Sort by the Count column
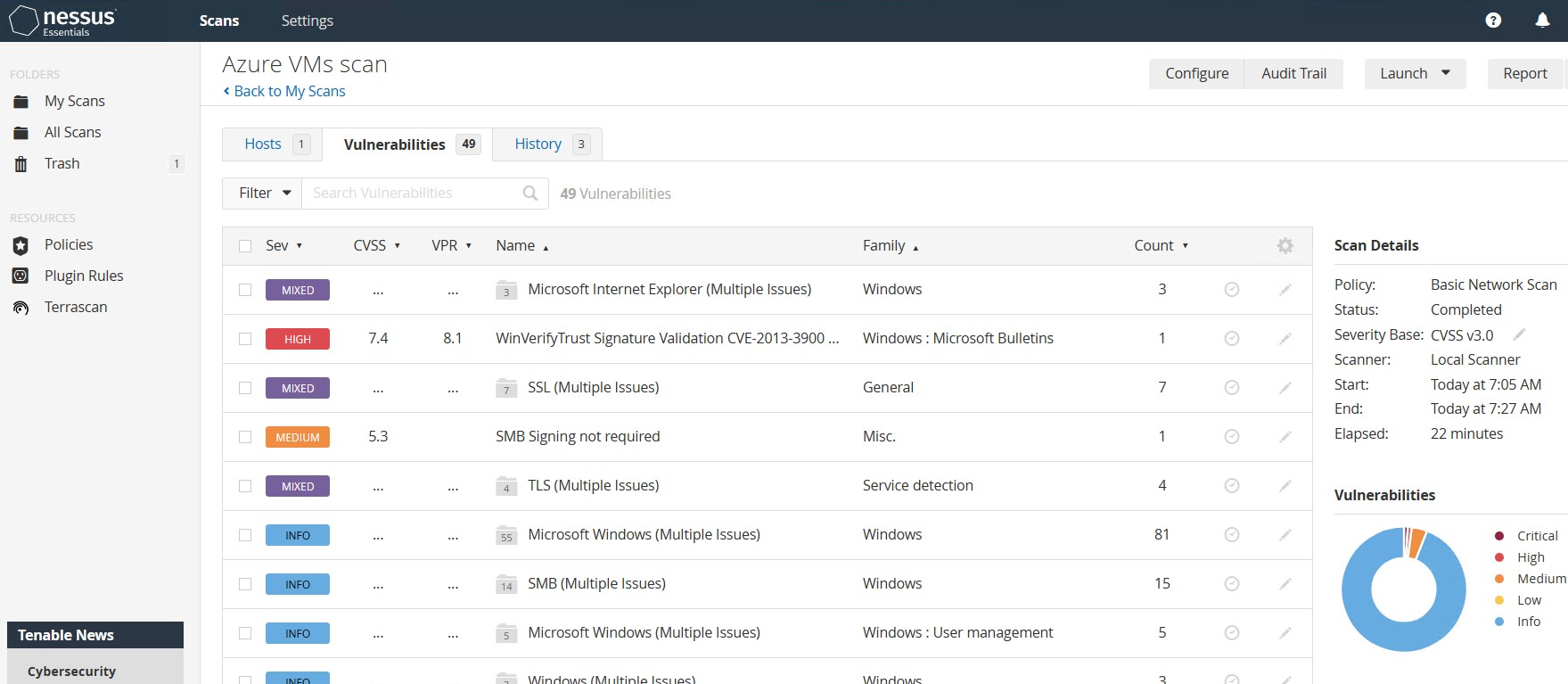The image size is (1568, 684). pyautogui.click(x=1161, y=245)
